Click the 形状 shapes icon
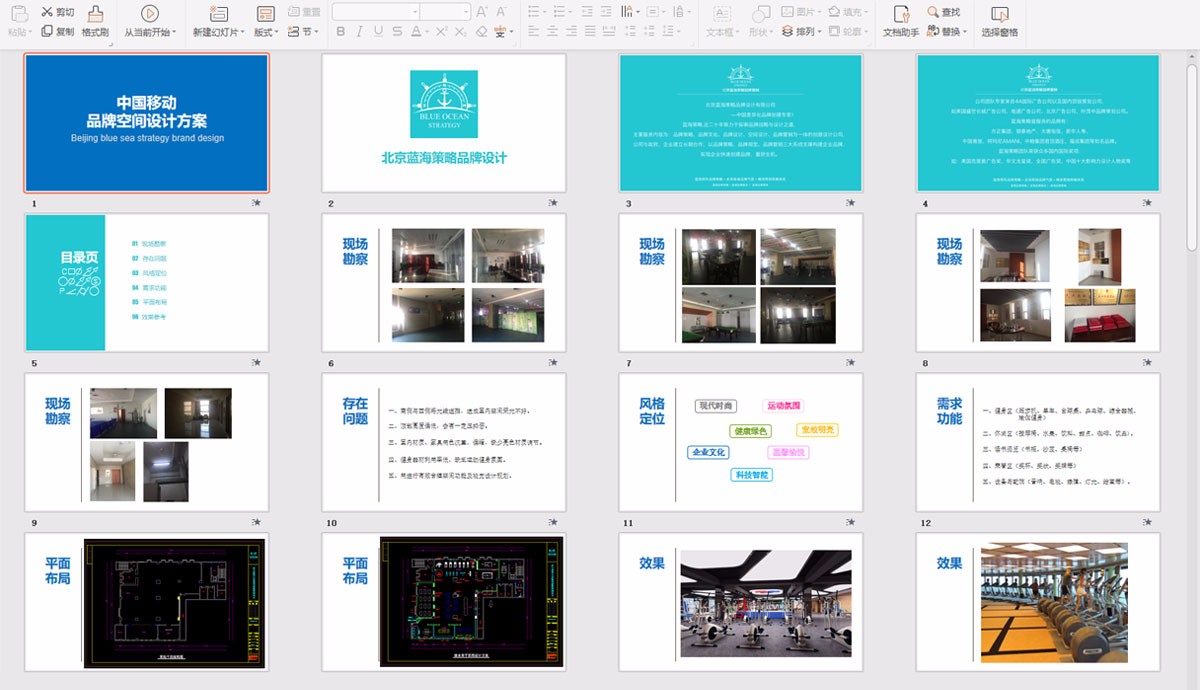 tap(762, 13)
